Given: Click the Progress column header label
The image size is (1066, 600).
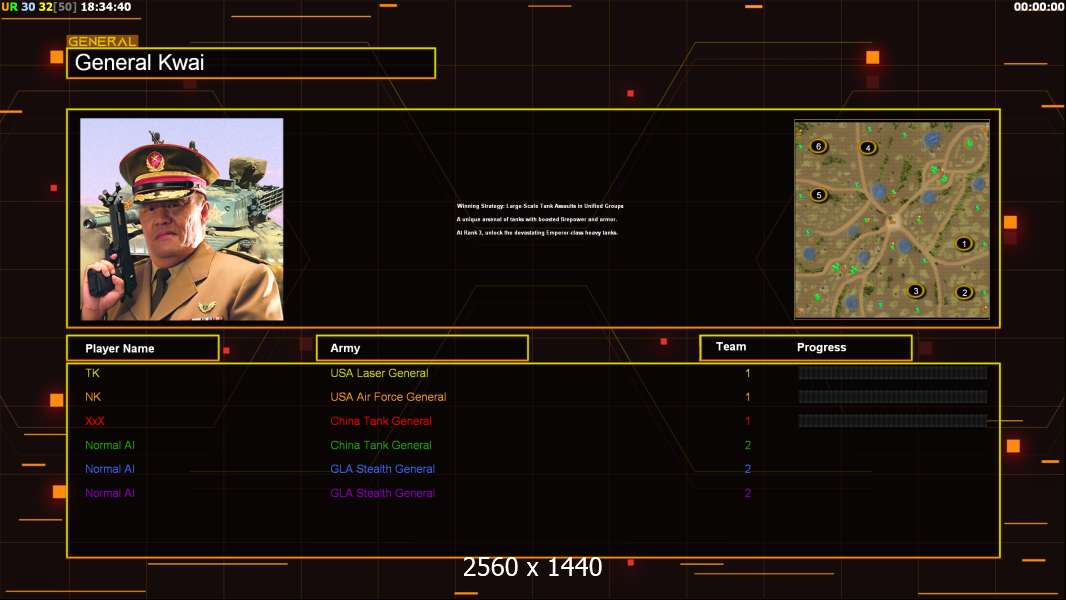Looking at the screenshot, I should [x=821, y=348].
